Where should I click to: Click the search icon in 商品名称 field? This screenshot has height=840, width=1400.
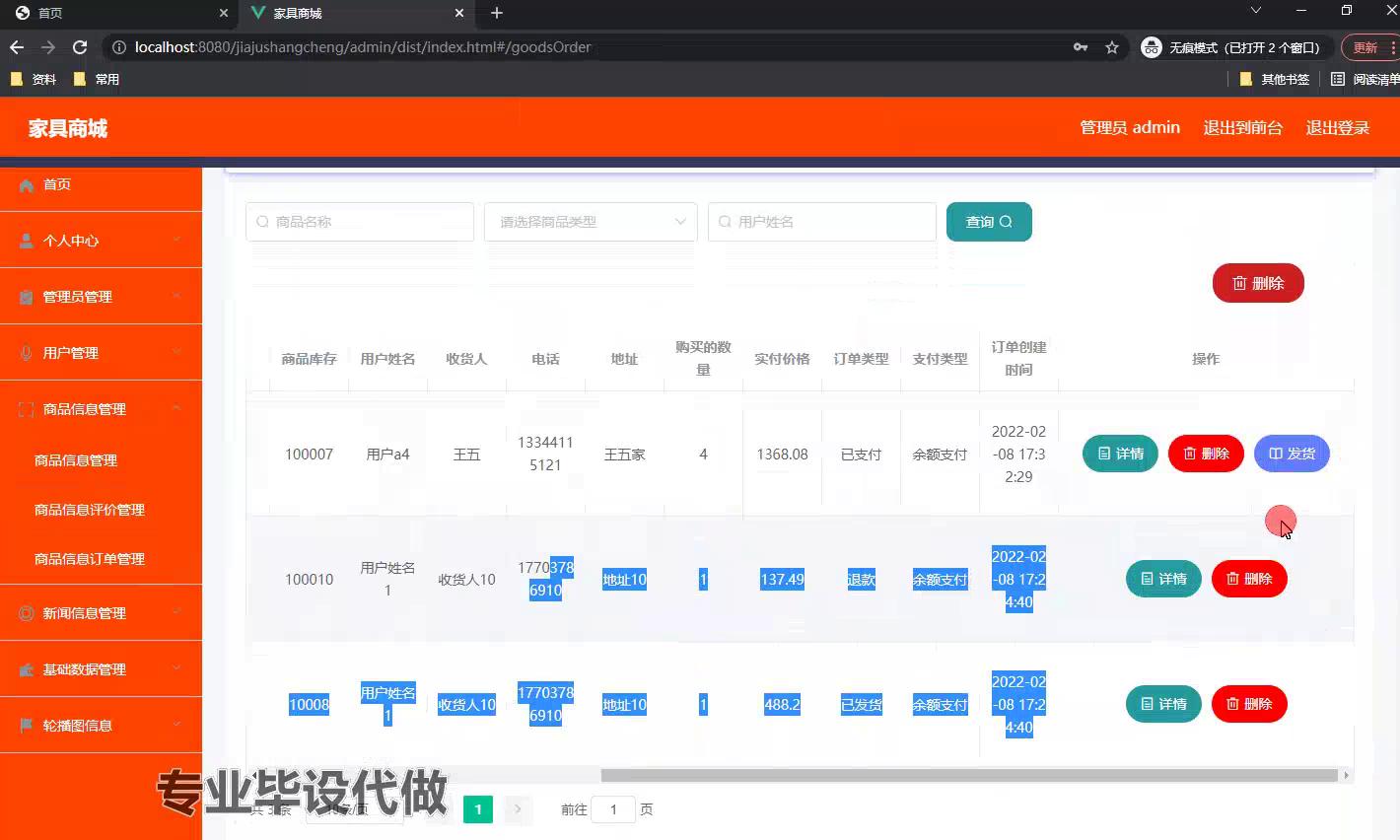click(262, 222)
